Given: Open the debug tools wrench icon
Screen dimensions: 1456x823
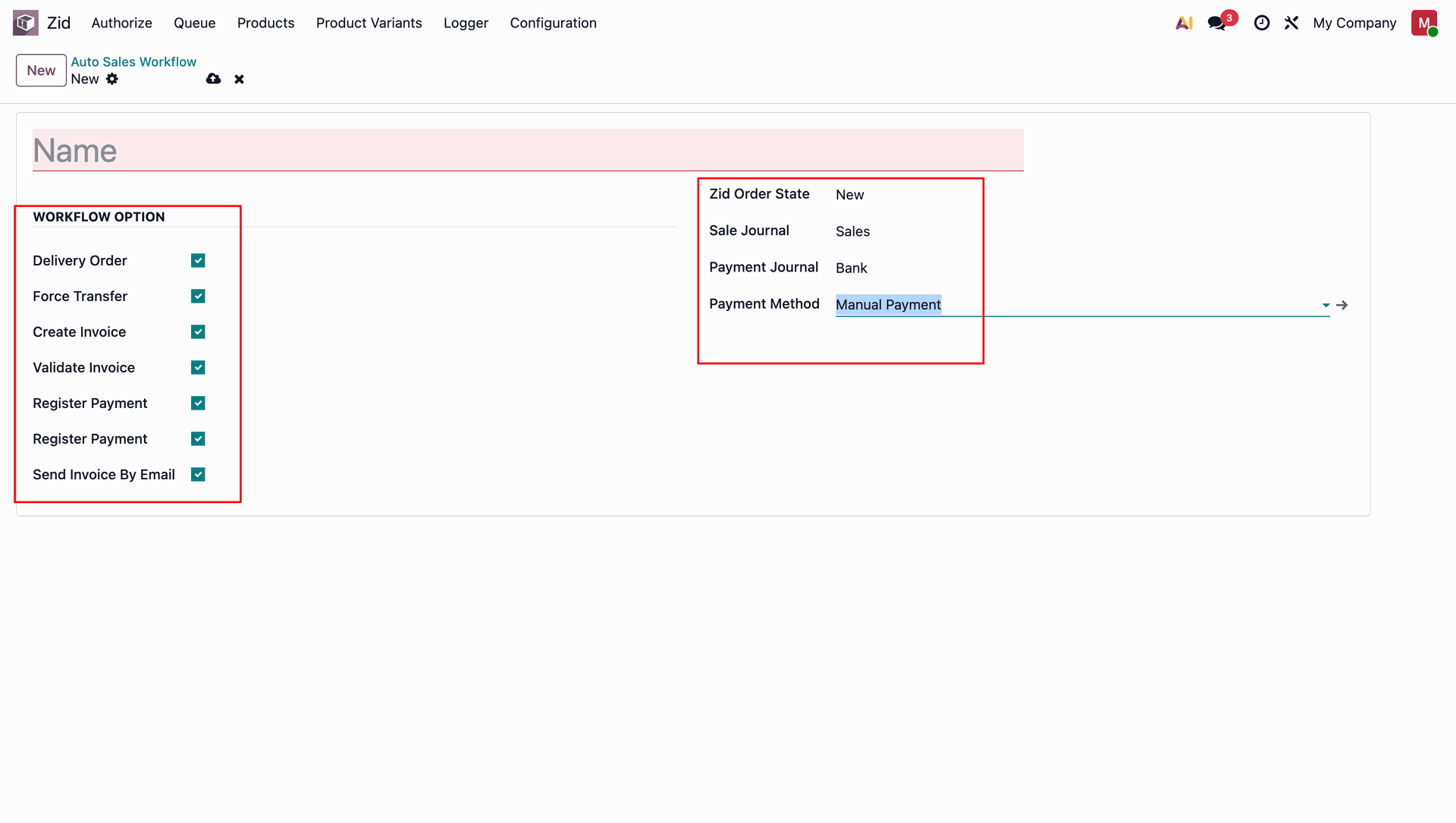Looking at the screenshot, I should point(1291,24).
